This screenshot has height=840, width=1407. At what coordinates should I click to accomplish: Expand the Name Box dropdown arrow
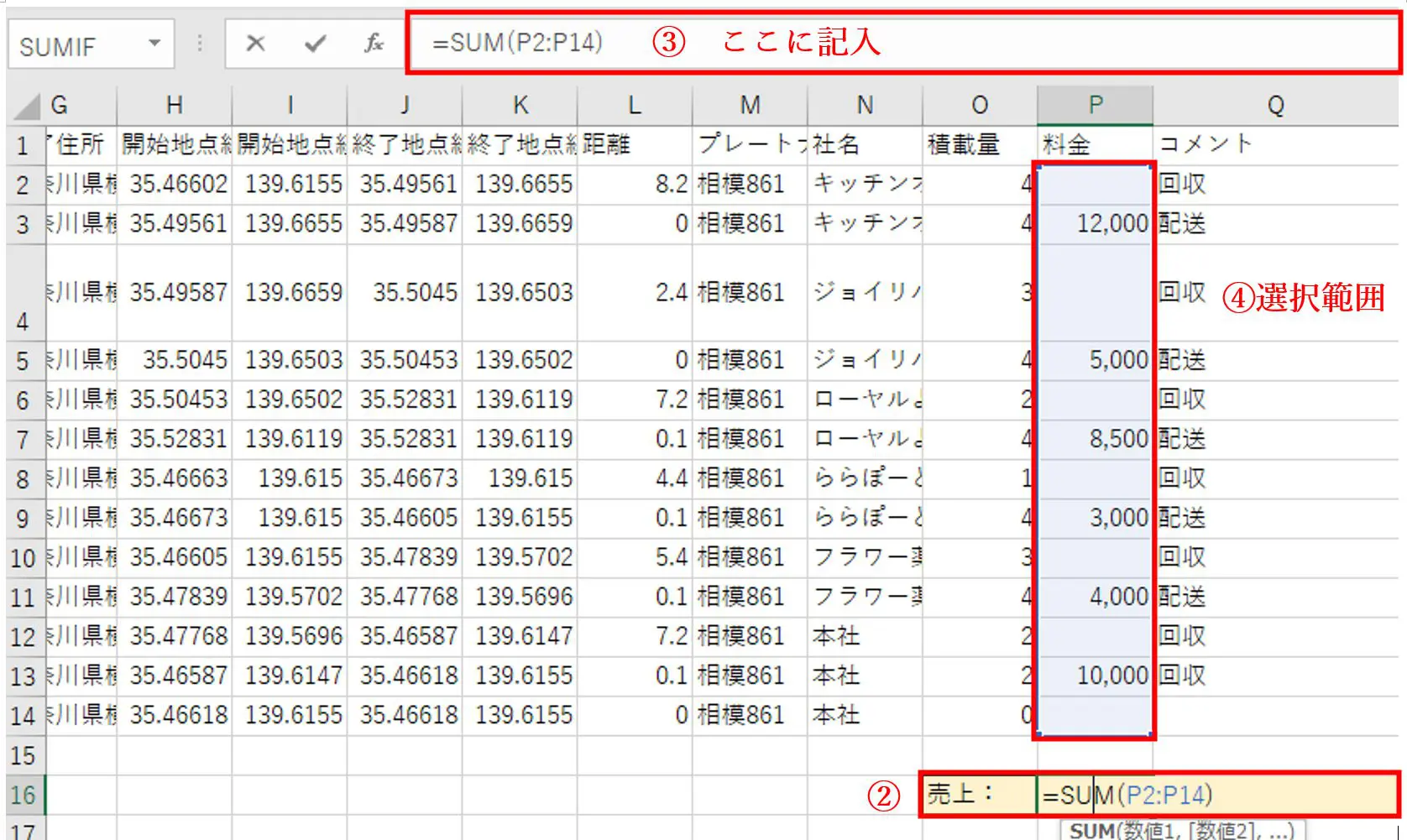pos(154,44)
